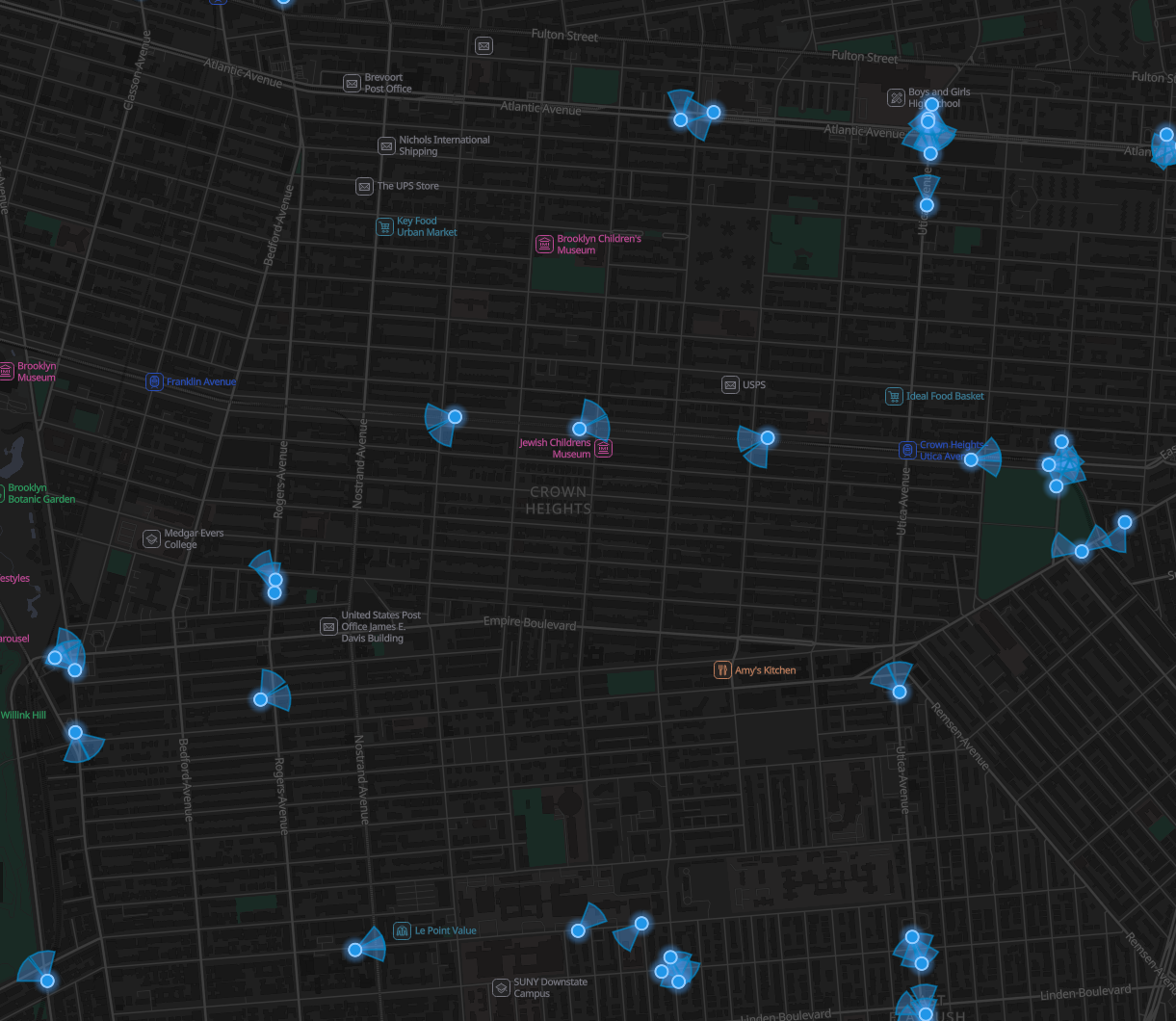Click the Brevoort Post Office mail icon
1176x1021 pixels.
(x=352, y=83)
